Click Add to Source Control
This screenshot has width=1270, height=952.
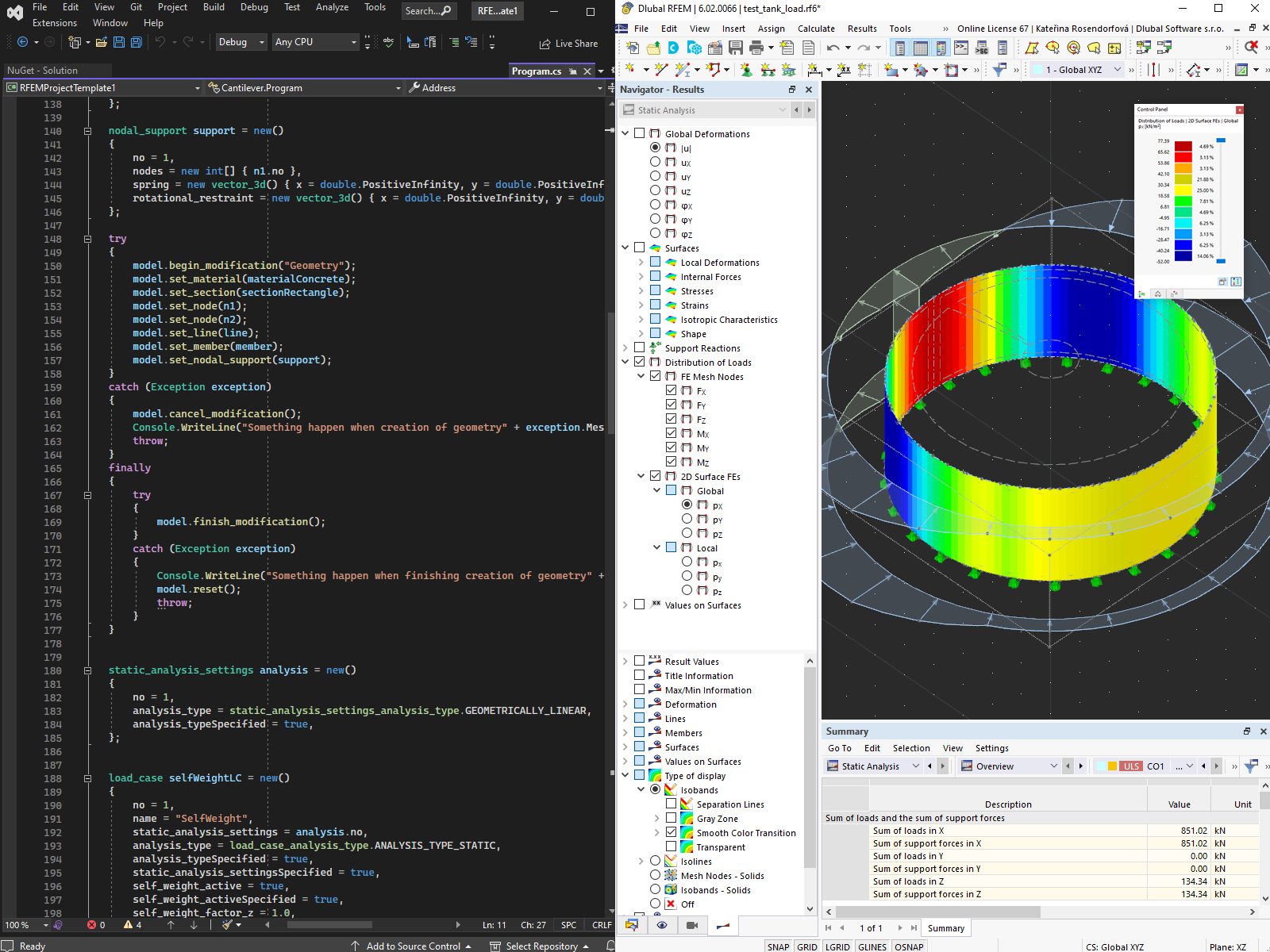click(413, 946)
